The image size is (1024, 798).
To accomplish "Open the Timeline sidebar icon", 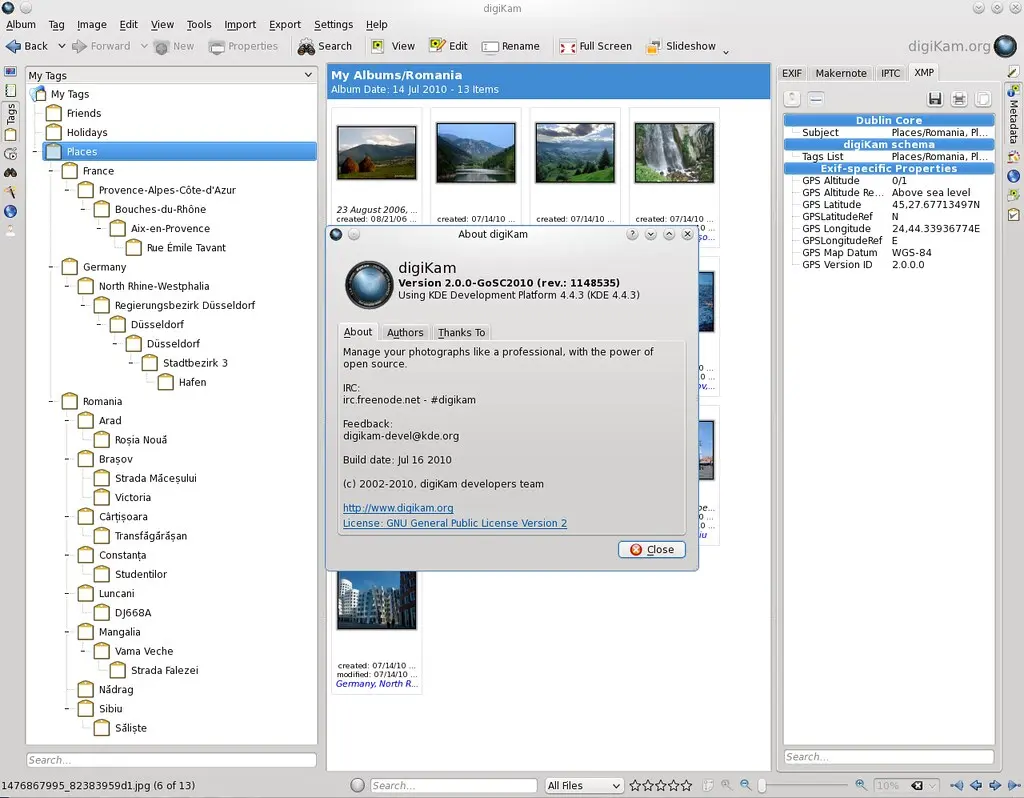I will [10, 154].
